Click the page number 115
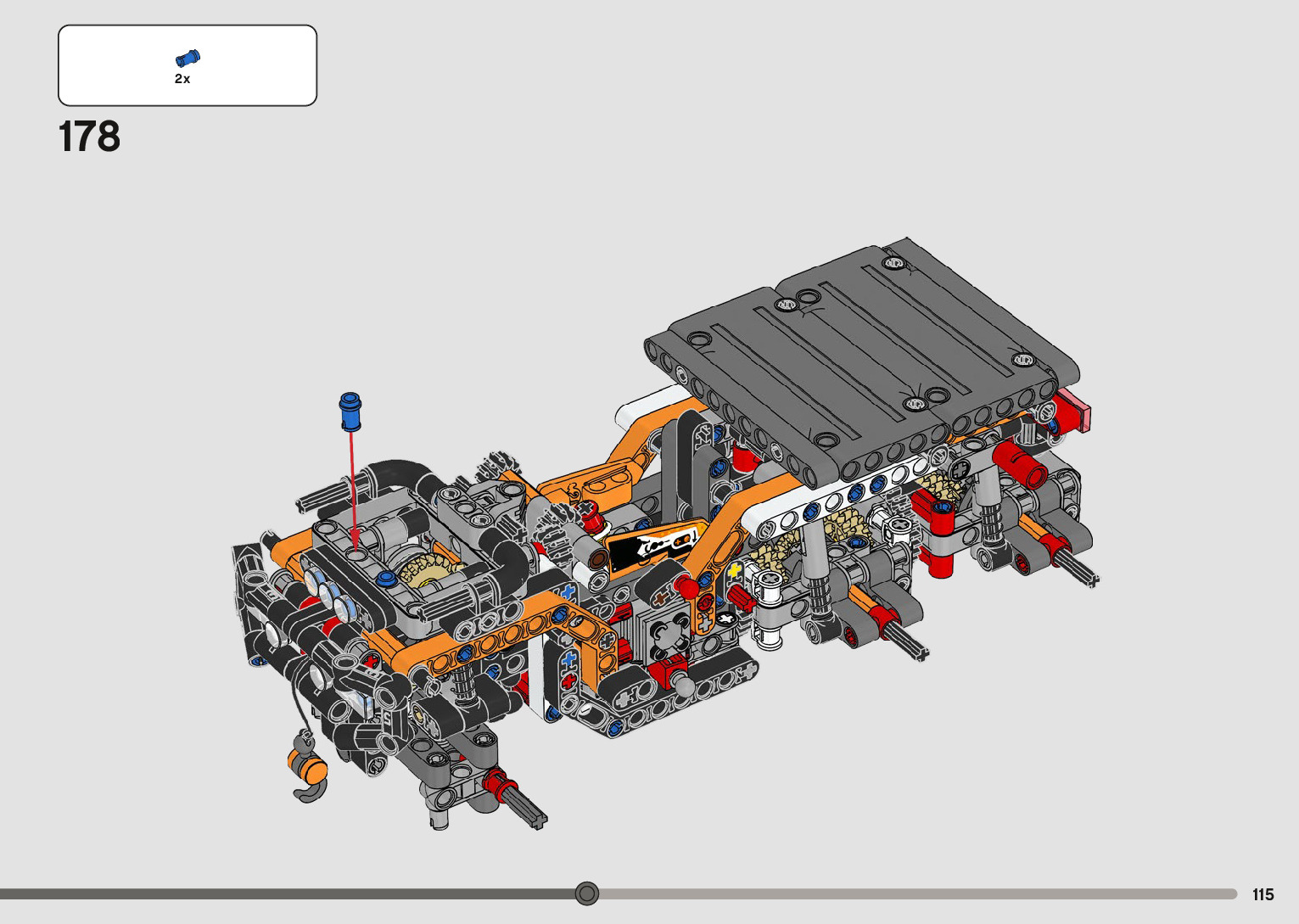Screen dimensions: 1299x924 (x=1263, y=894)
